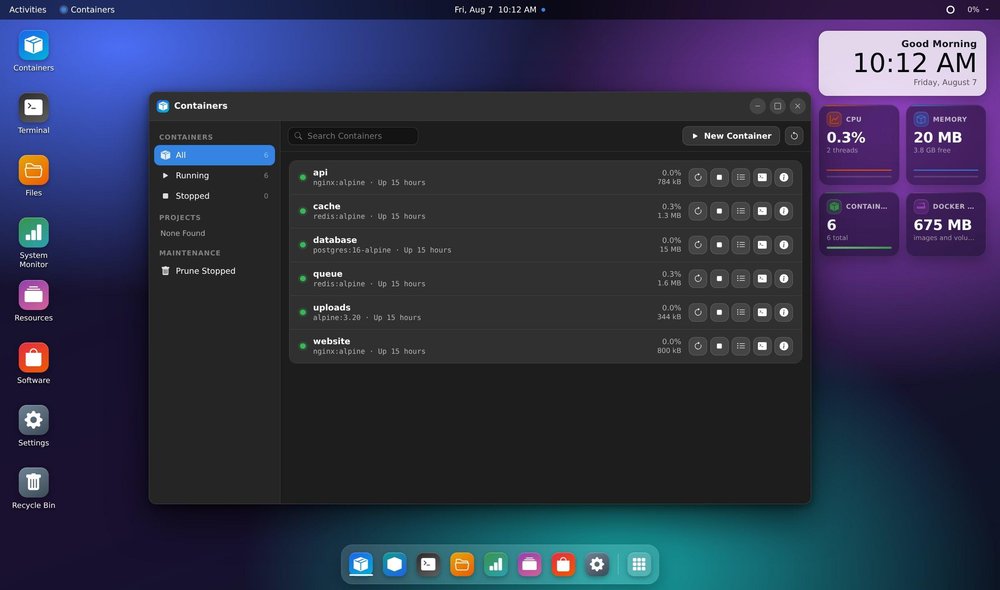Stop the api container
The height and width of the screenshot is (590, 1000).
(719, 177)
